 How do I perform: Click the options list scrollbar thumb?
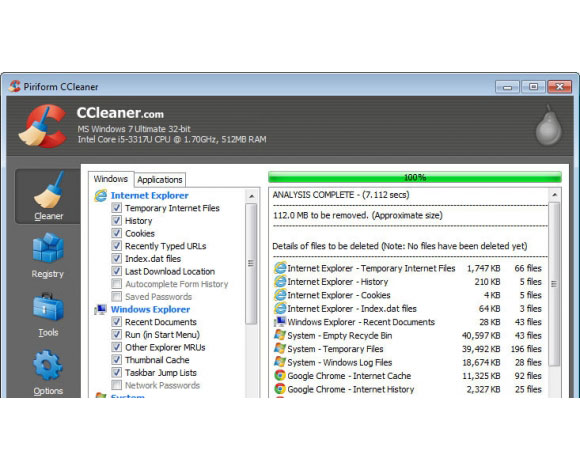(252, 264)
